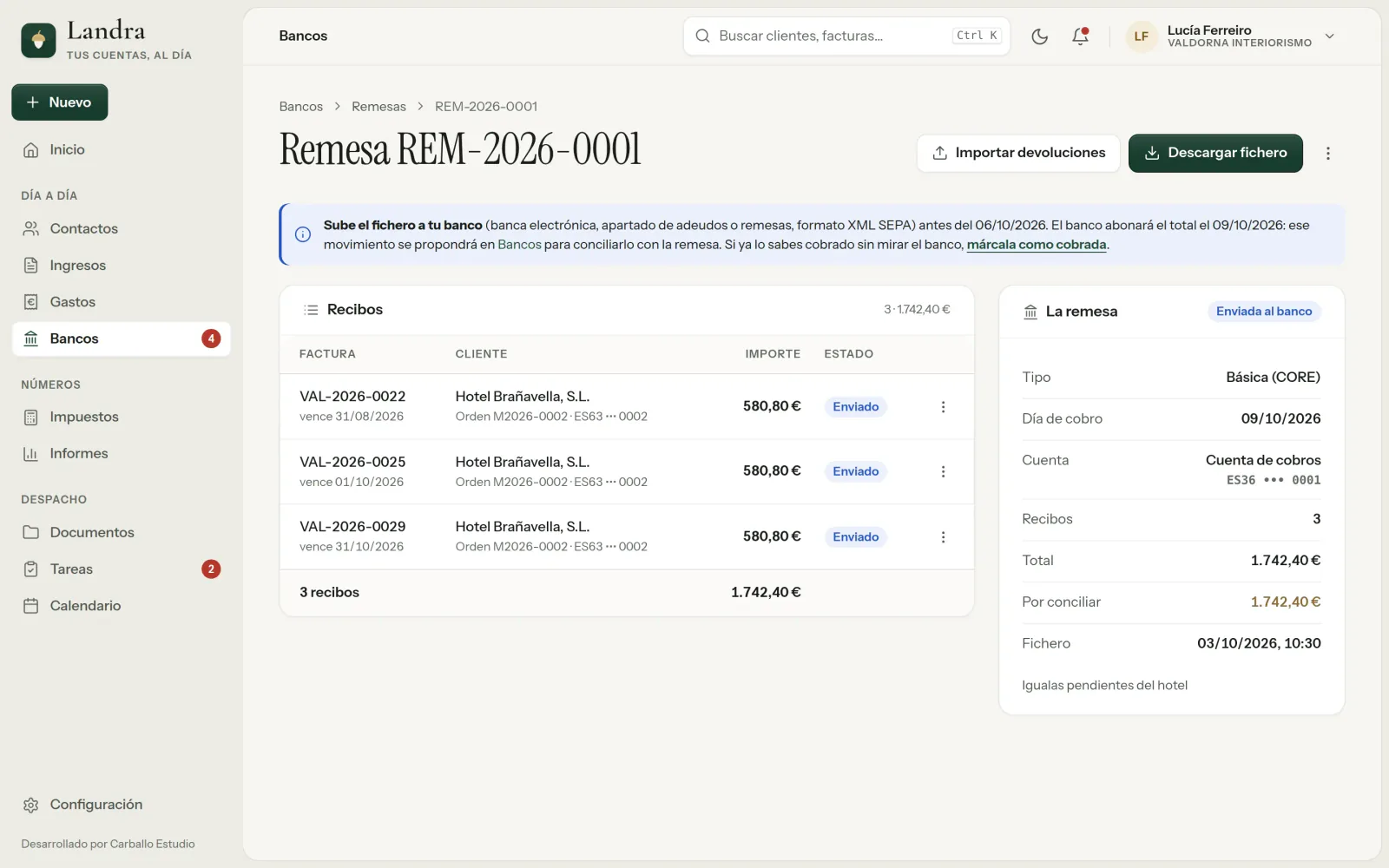
Task: Open Informes in the sidebar
Action: pos(122,454)
